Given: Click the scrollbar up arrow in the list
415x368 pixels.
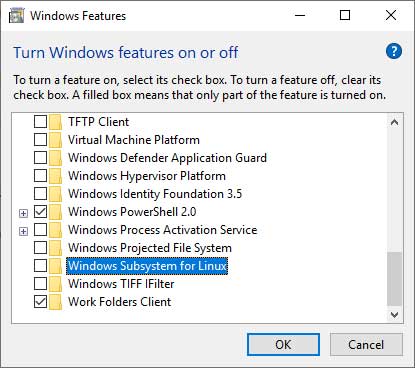Looking at the screenshot, I should [x=394, y=122].
